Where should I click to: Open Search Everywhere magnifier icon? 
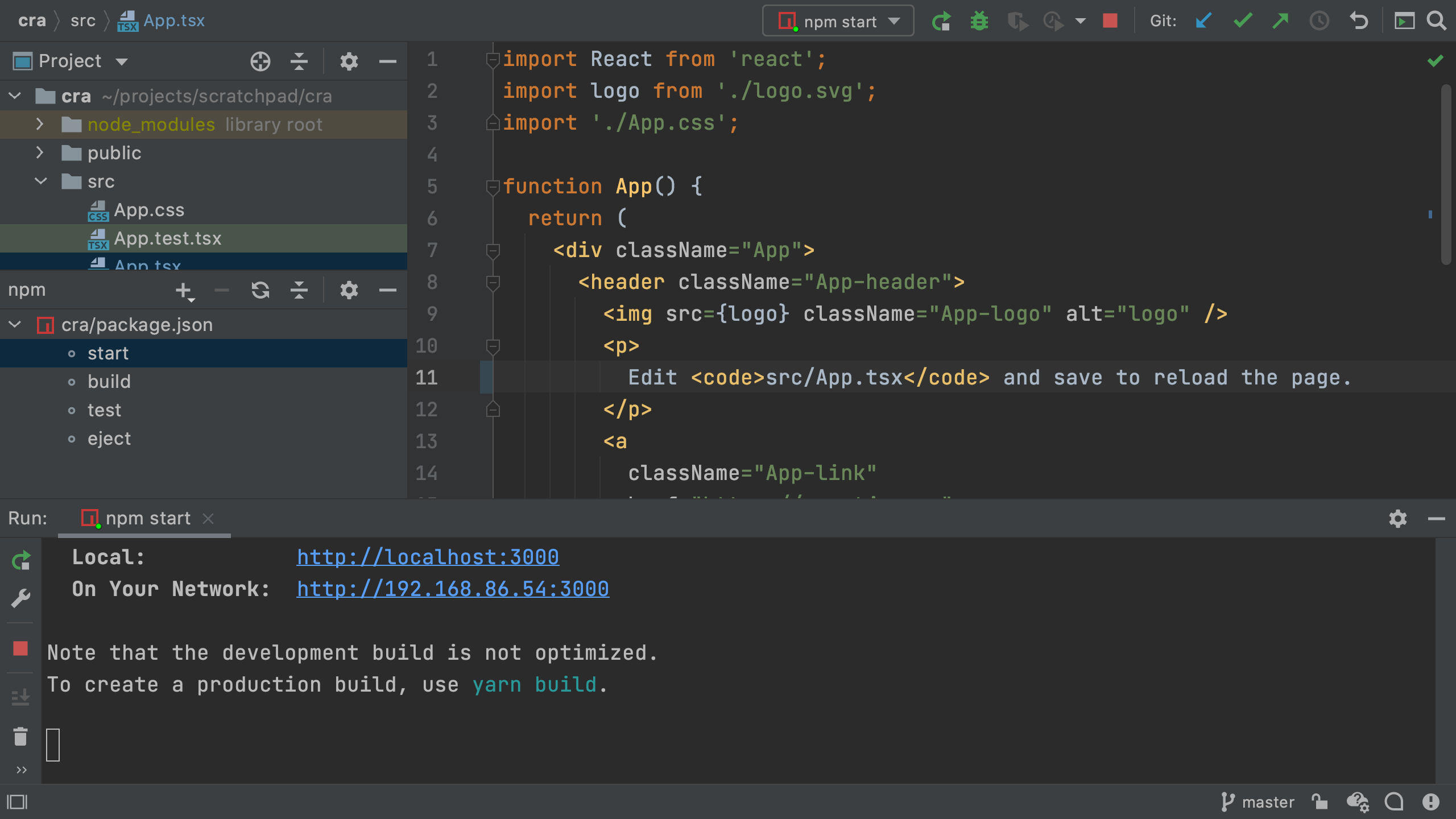pyautogui.click(x=1437, y=21)
